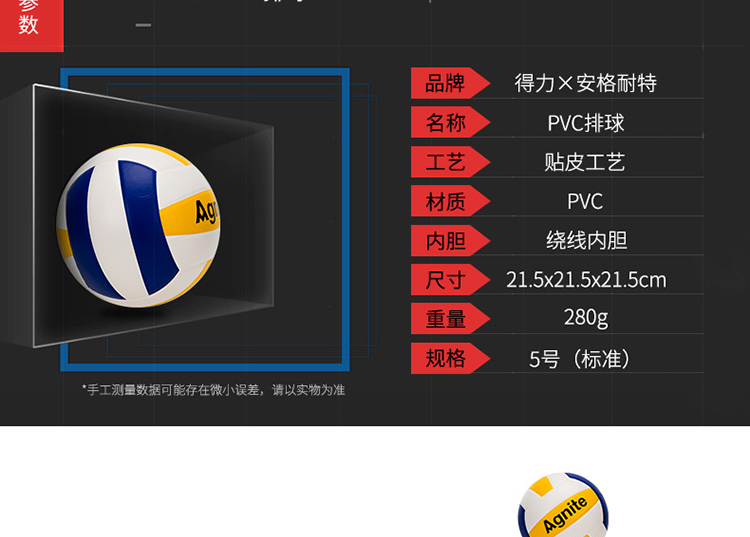750x537 pixels.
Task: Select the PVC排球 product name text
Action: tap(585, 123)
